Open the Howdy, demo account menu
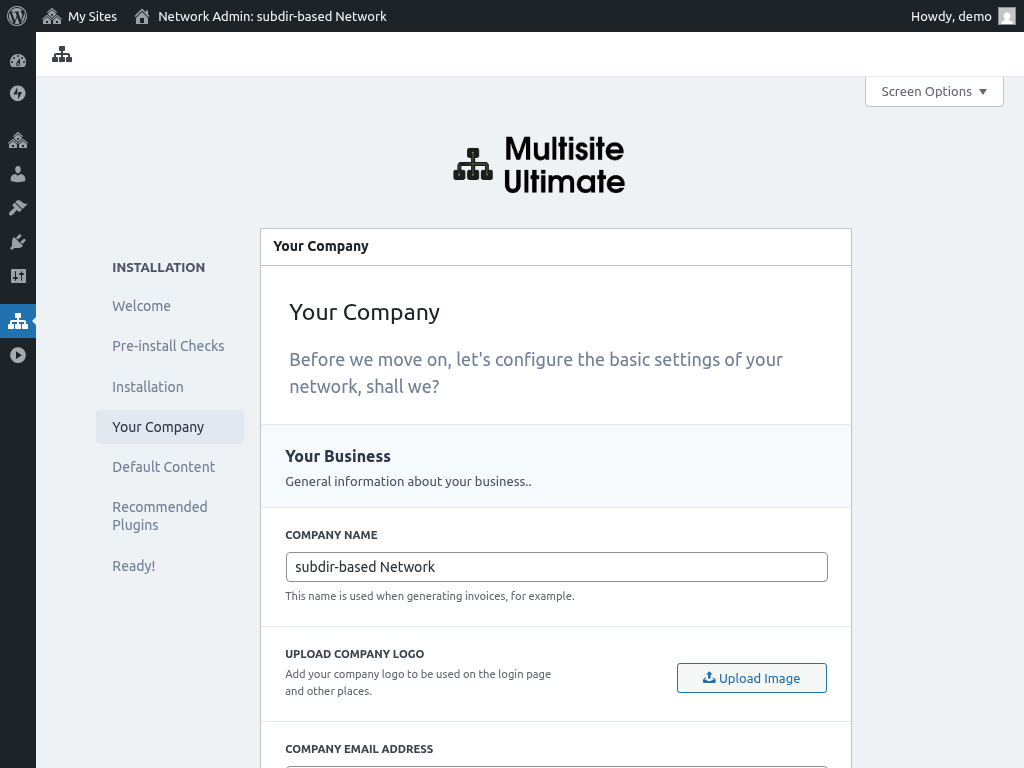The width and height of the screenshot is (1024, 768). coord(963,16)
